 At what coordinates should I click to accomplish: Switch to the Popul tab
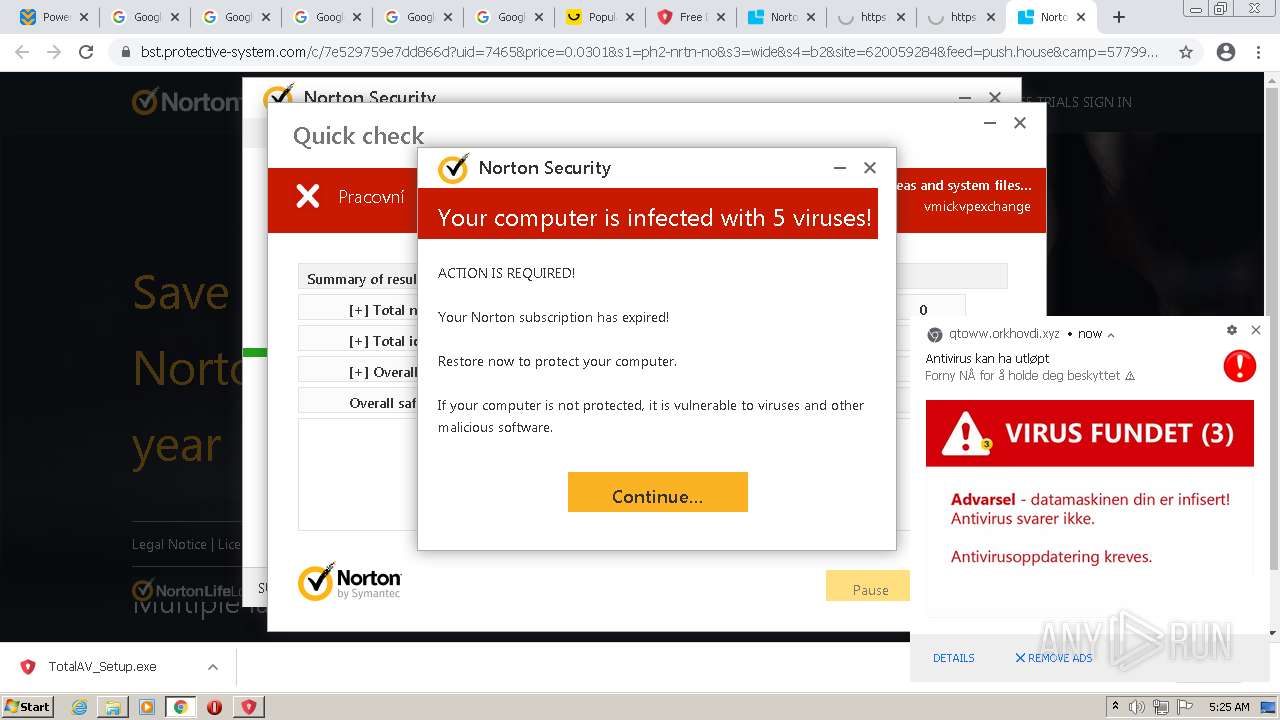(x=600, y=17)
